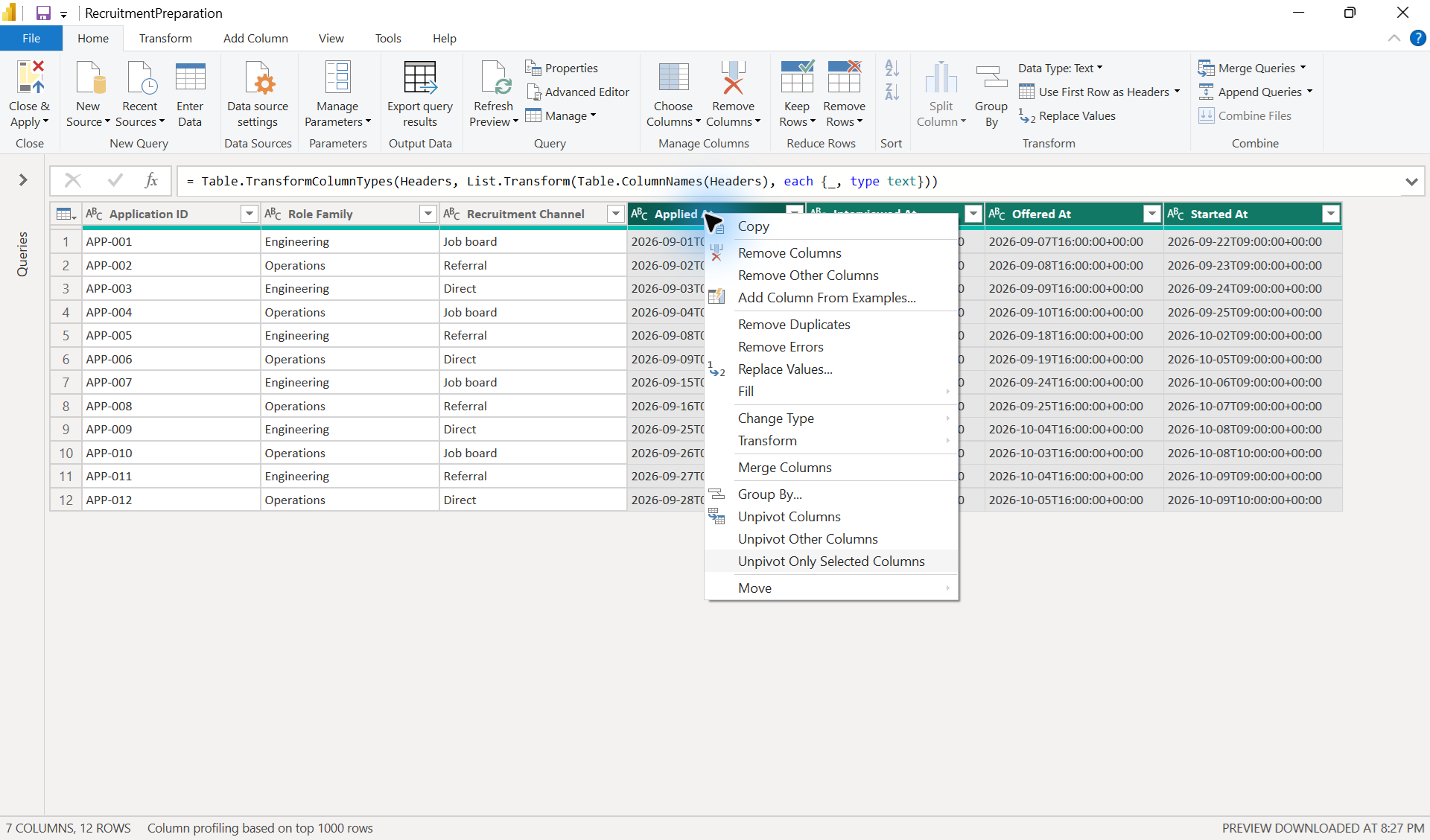The height and width of the screenshot is (840, 1430).
Task: Click the Enter Data icon
Action: pyautogui.click(x=190, y=77)
